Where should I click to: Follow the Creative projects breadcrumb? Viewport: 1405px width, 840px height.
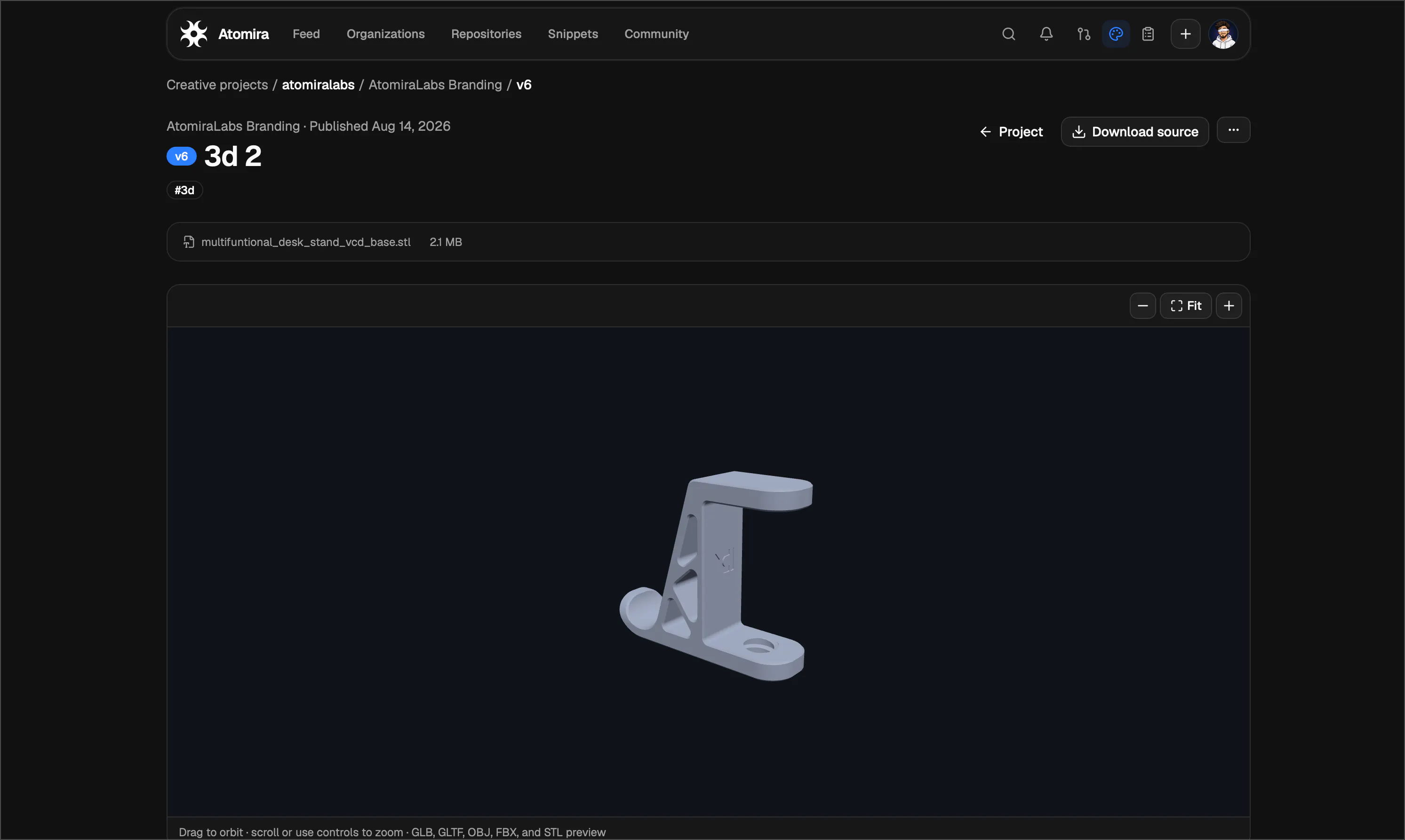coord(217,85)
